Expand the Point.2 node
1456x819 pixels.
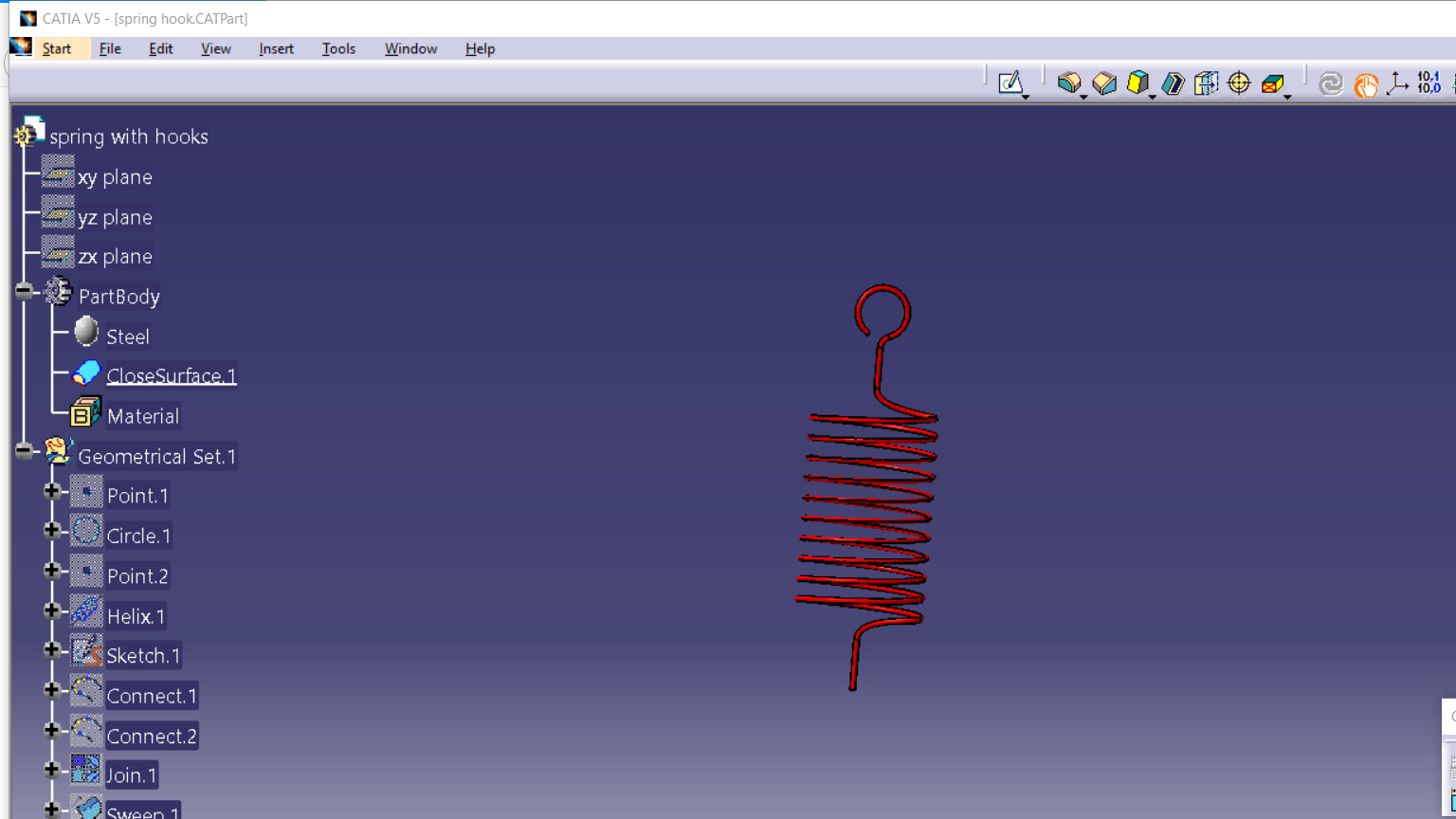coord(52,571)
